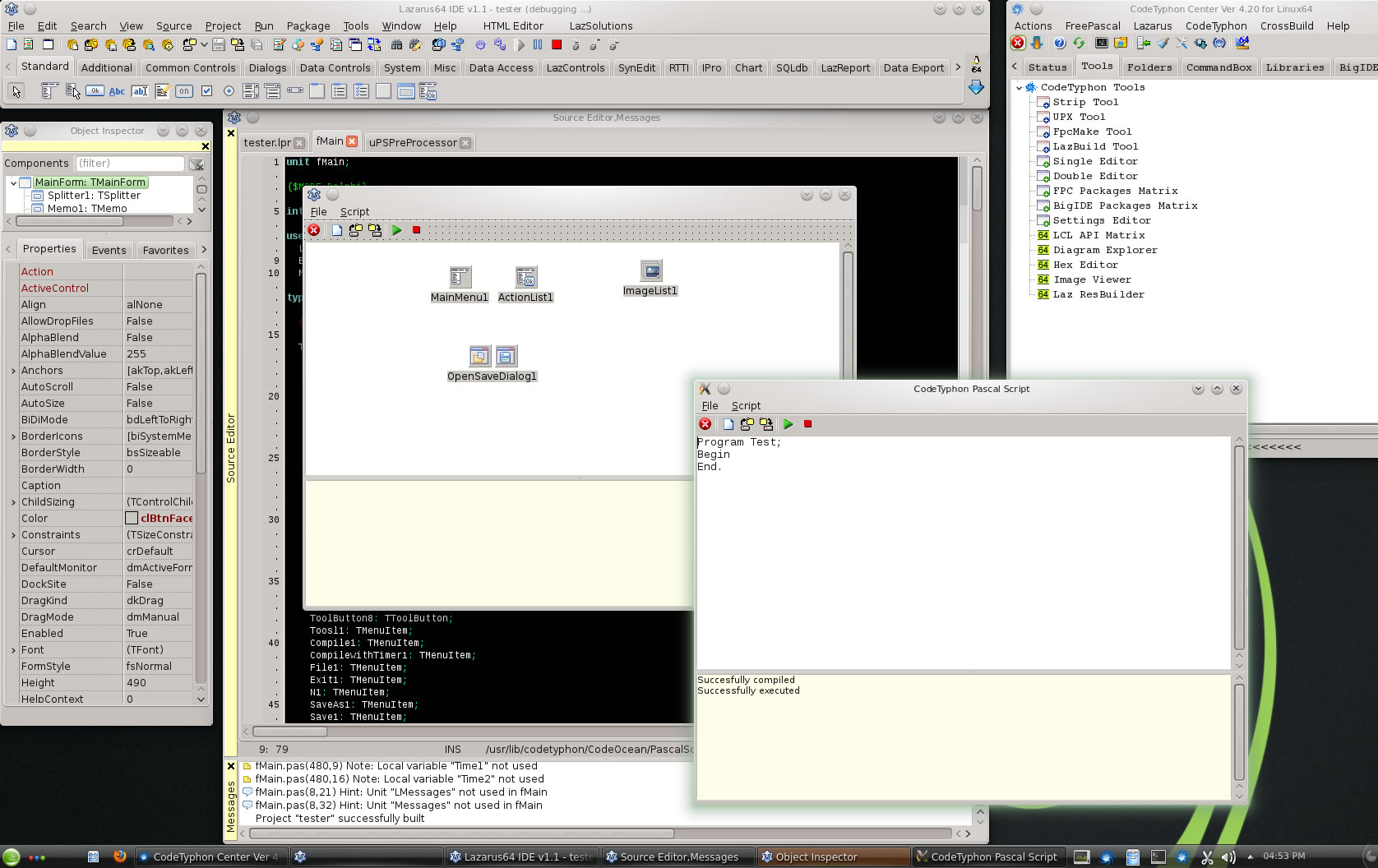
Task: Click the DockSite False value in Object Inspector
Action: (159, 584)
